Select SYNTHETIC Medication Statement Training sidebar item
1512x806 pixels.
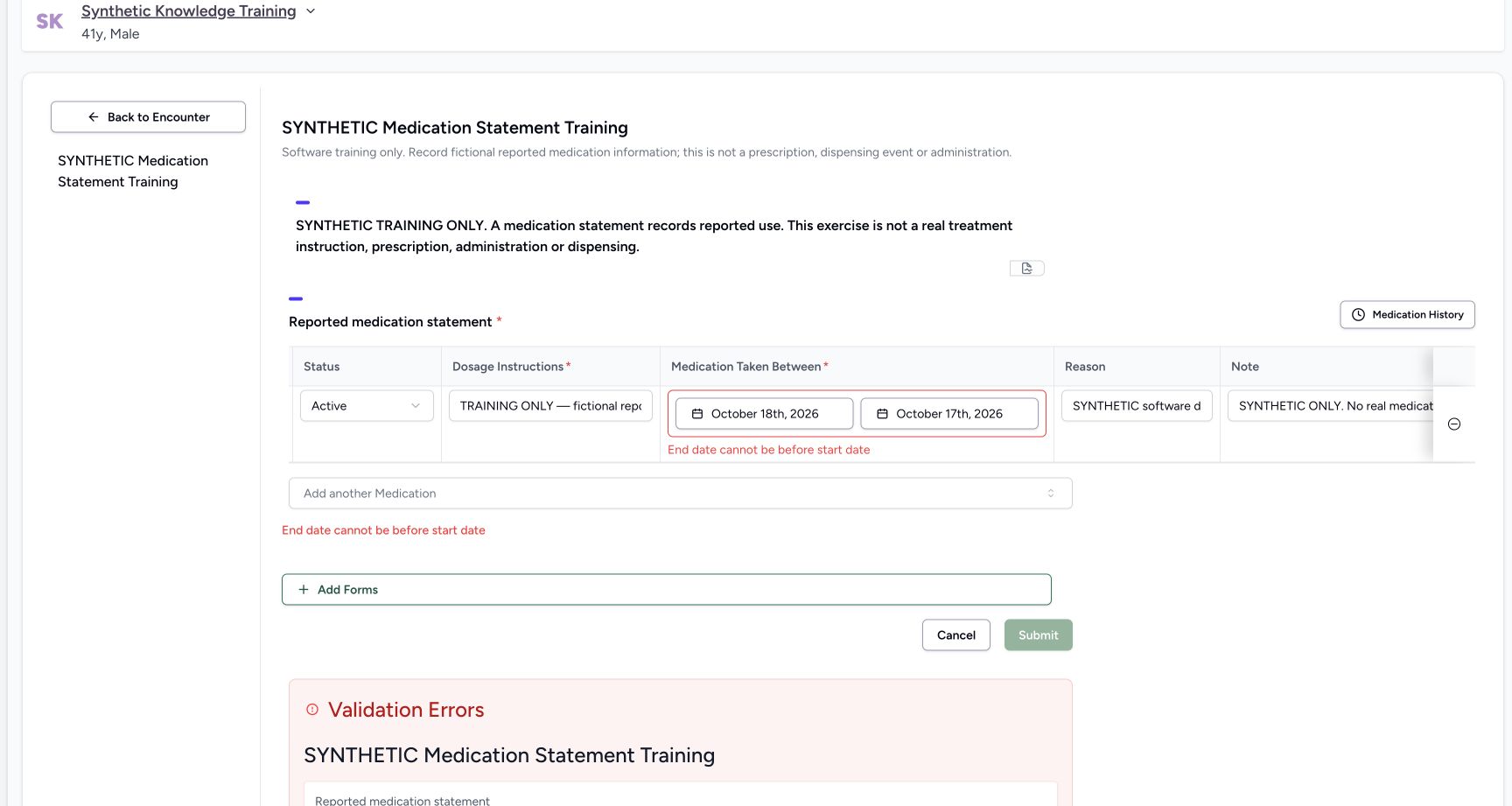133,172
